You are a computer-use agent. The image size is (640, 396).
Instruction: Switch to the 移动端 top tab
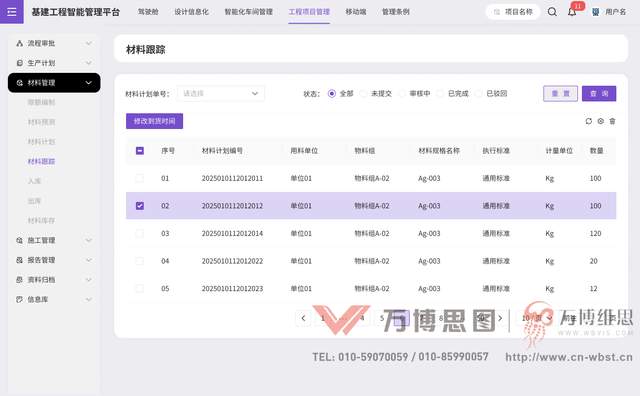click(356, 12)
